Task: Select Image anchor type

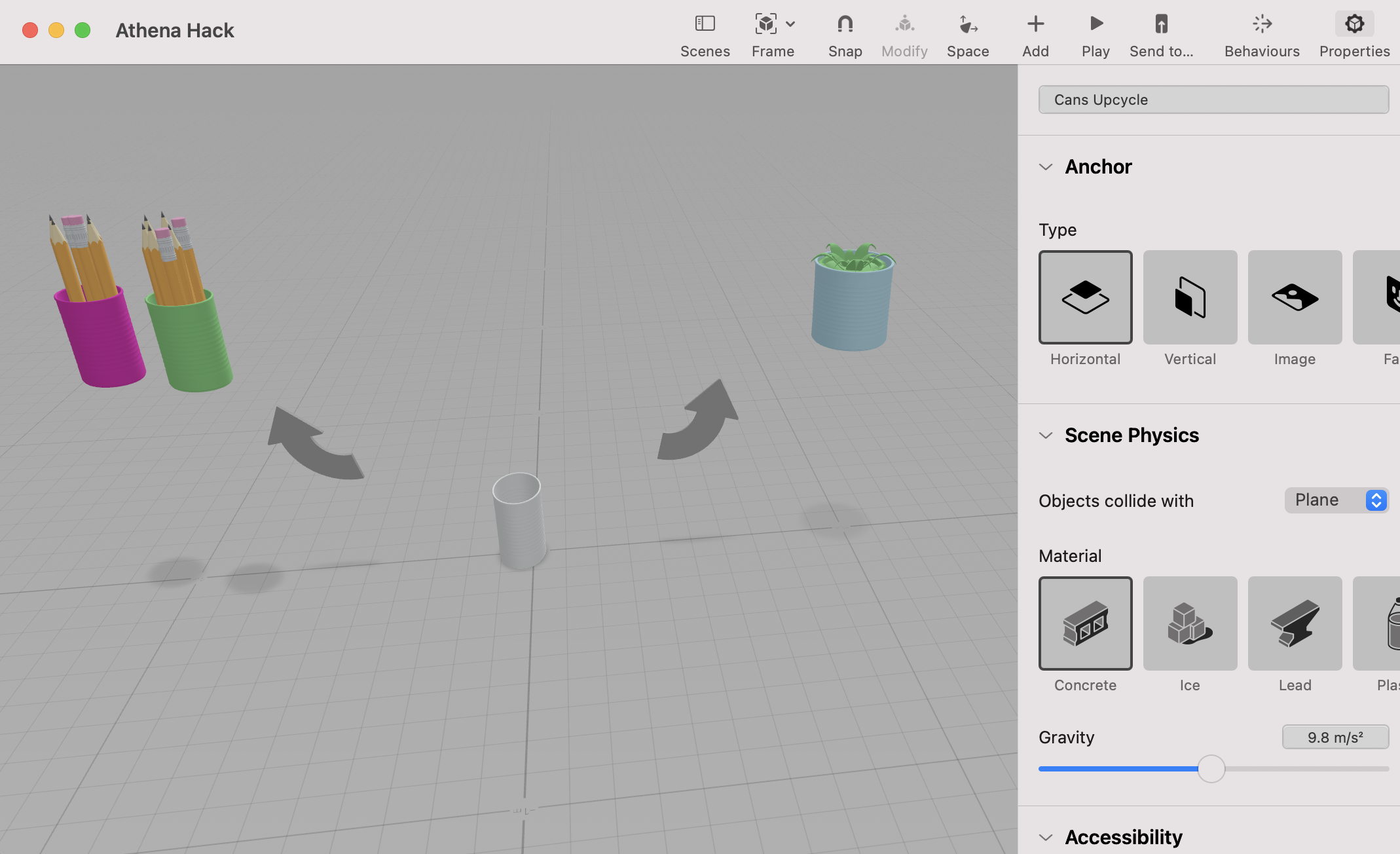Action: click(x=1295, y=297)
